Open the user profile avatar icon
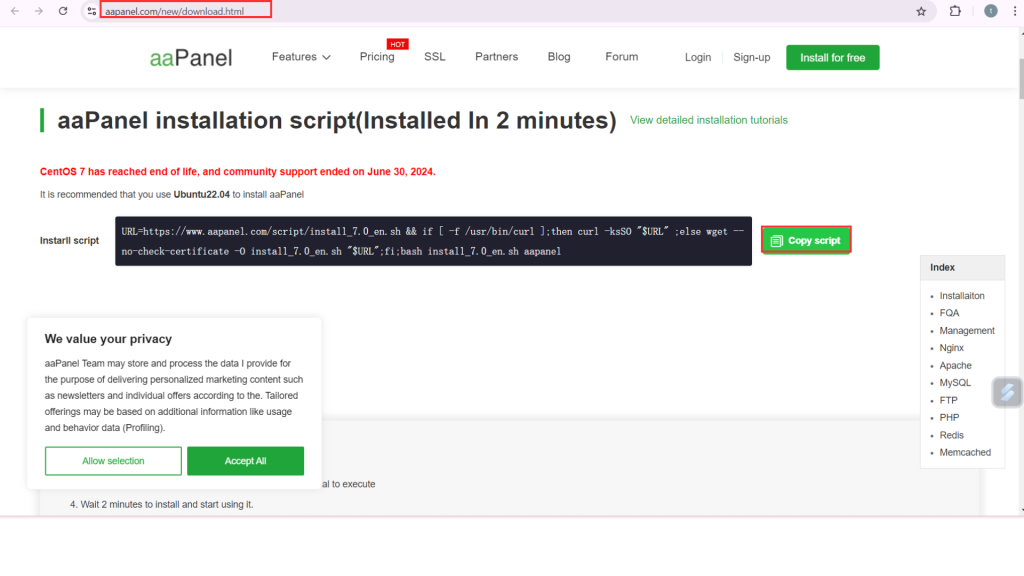 991,11
